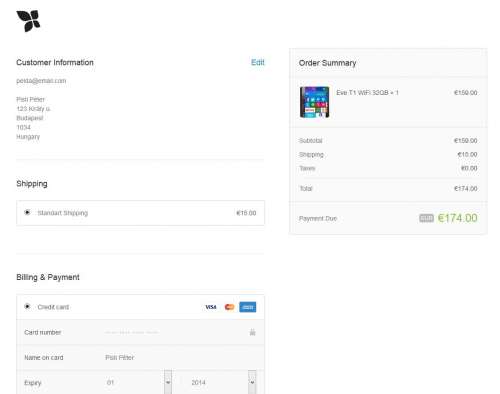Viewport: 500px width, 394px height.
Task: Click the product name Eve T1 WiFi 32GB
Action: coord(362,93)
